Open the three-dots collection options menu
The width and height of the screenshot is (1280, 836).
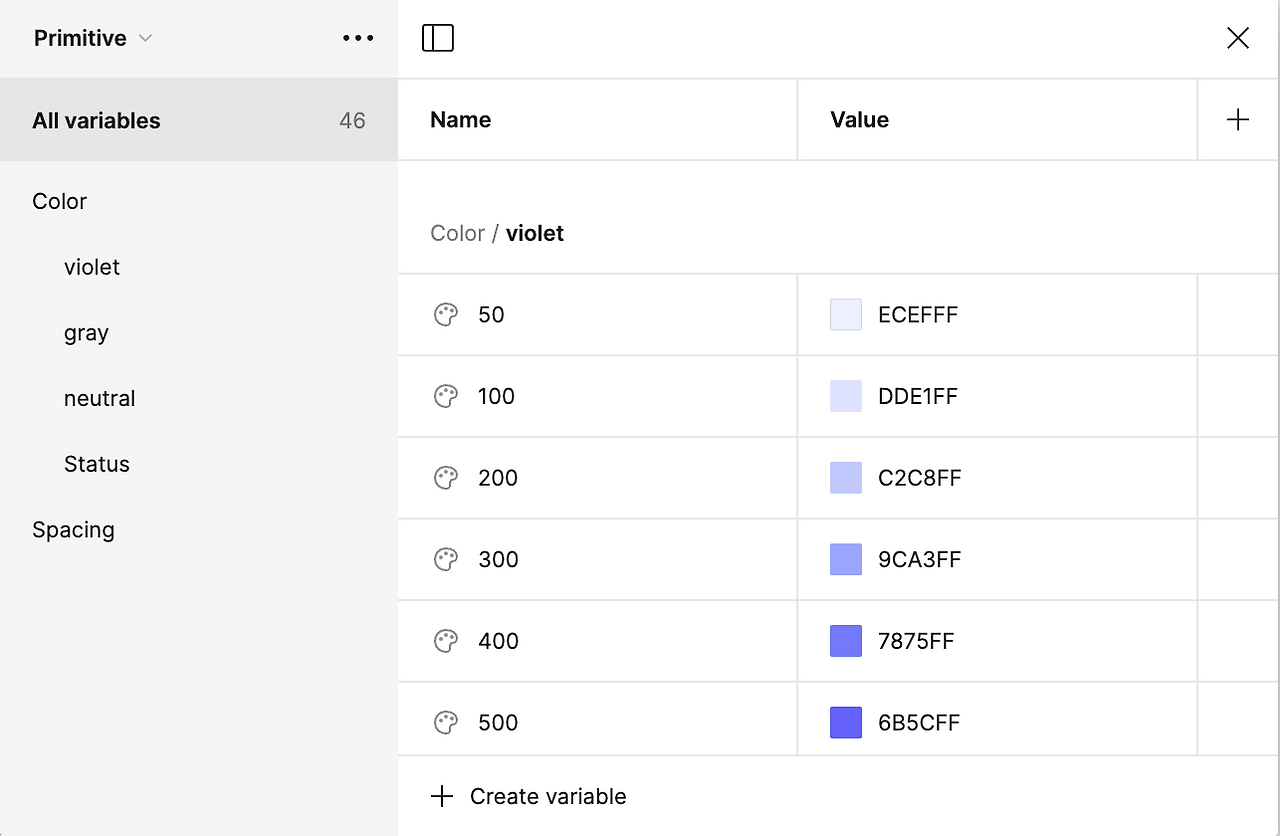pyautogui.click(x=358, y=38)
